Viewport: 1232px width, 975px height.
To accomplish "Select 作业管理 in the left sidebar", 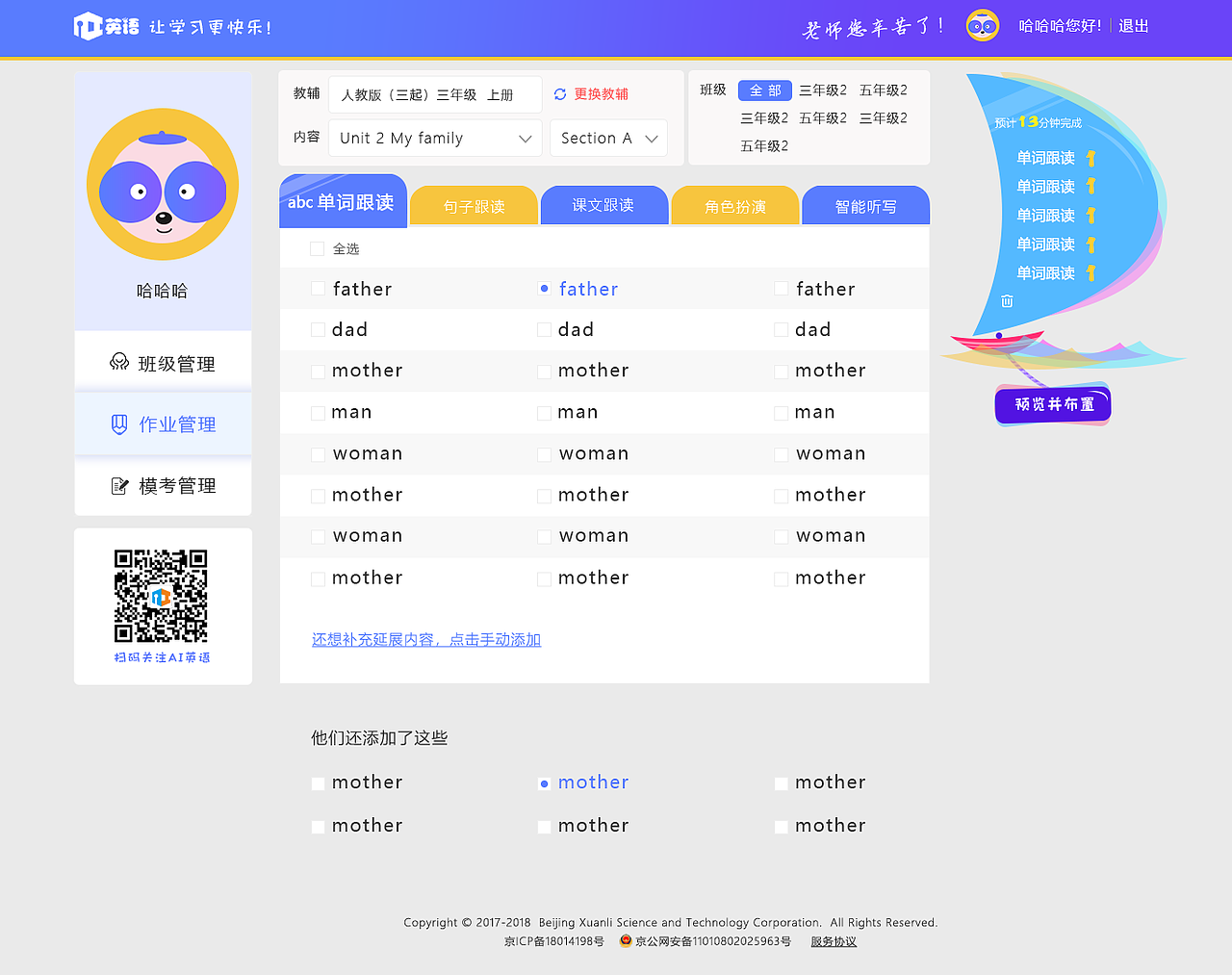I will pyautogui.click(x=162, y=423).
